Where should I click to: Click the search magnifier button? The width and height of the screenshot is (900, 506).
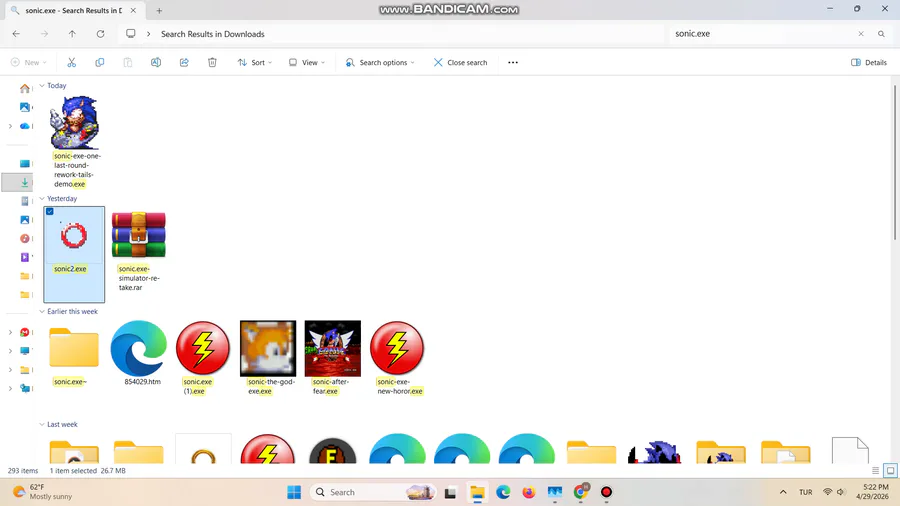click(x=881, y=34)
